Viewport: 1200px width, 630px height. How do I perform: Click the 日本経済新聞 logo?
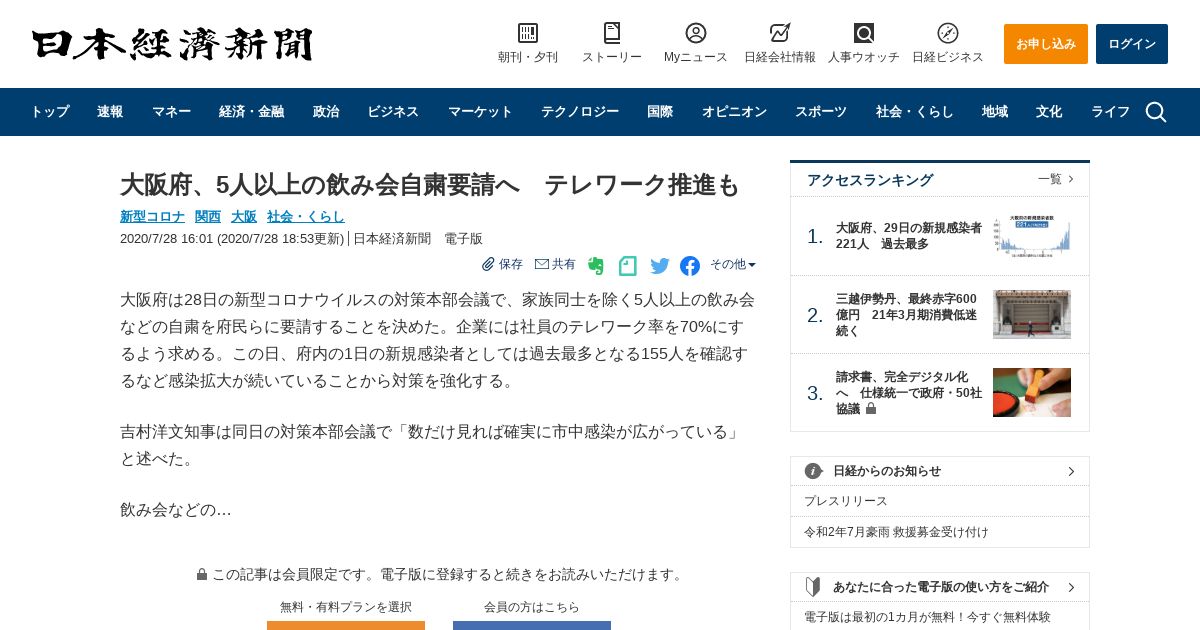[172, 44]
